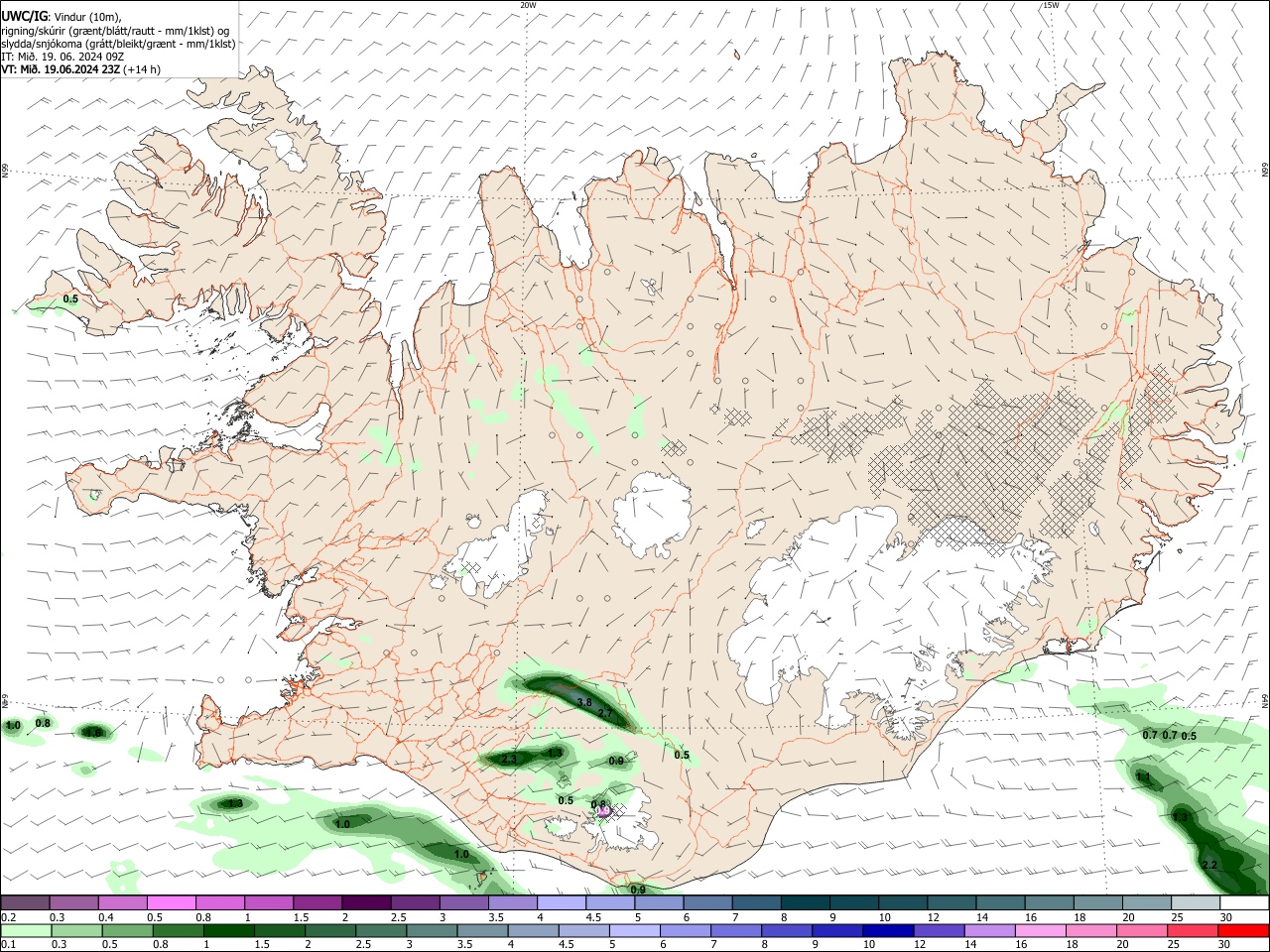The width and height of the screenshot is (1270, 952).
Task: Choose the snow swatch between labels 1 and 1.5
Action: pyautogui.click(x=269, y=902)
